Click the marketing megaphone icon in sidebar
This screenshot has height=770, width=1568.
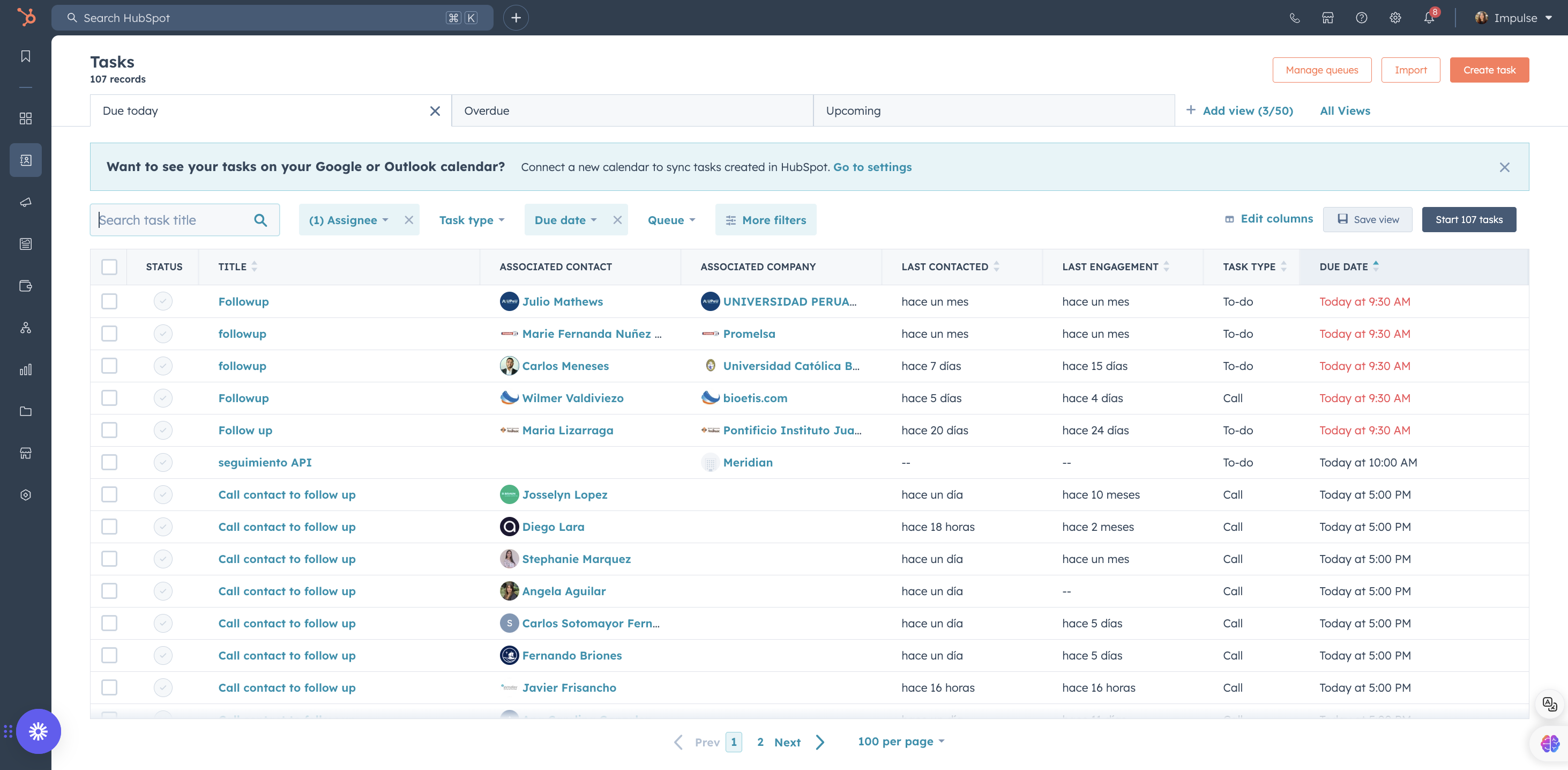pos(26,202)
